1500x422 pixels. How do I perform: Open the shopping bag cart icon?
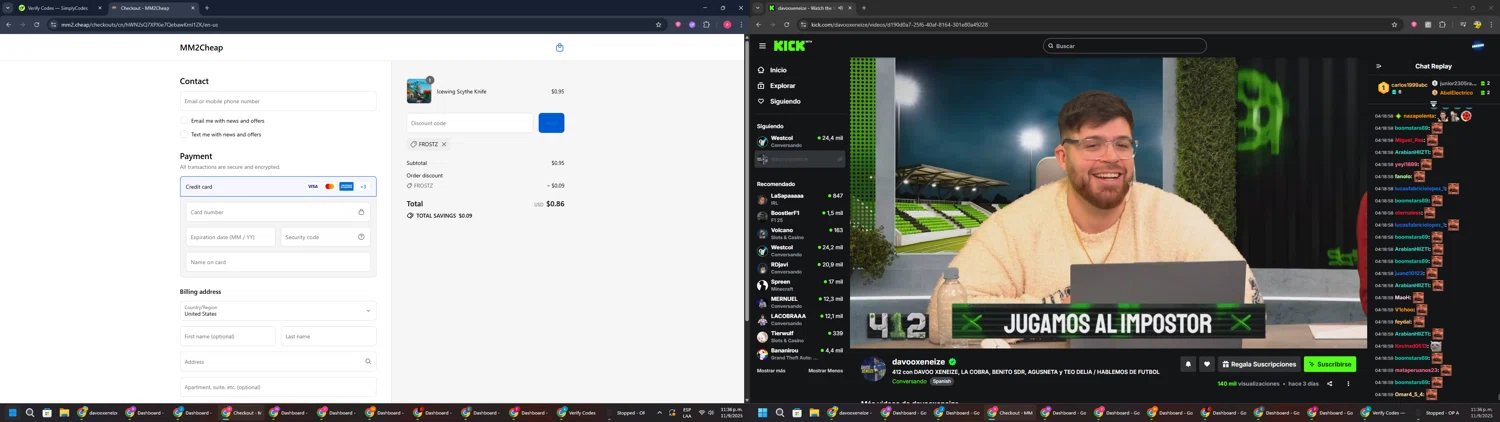click(x=559, y=47)
